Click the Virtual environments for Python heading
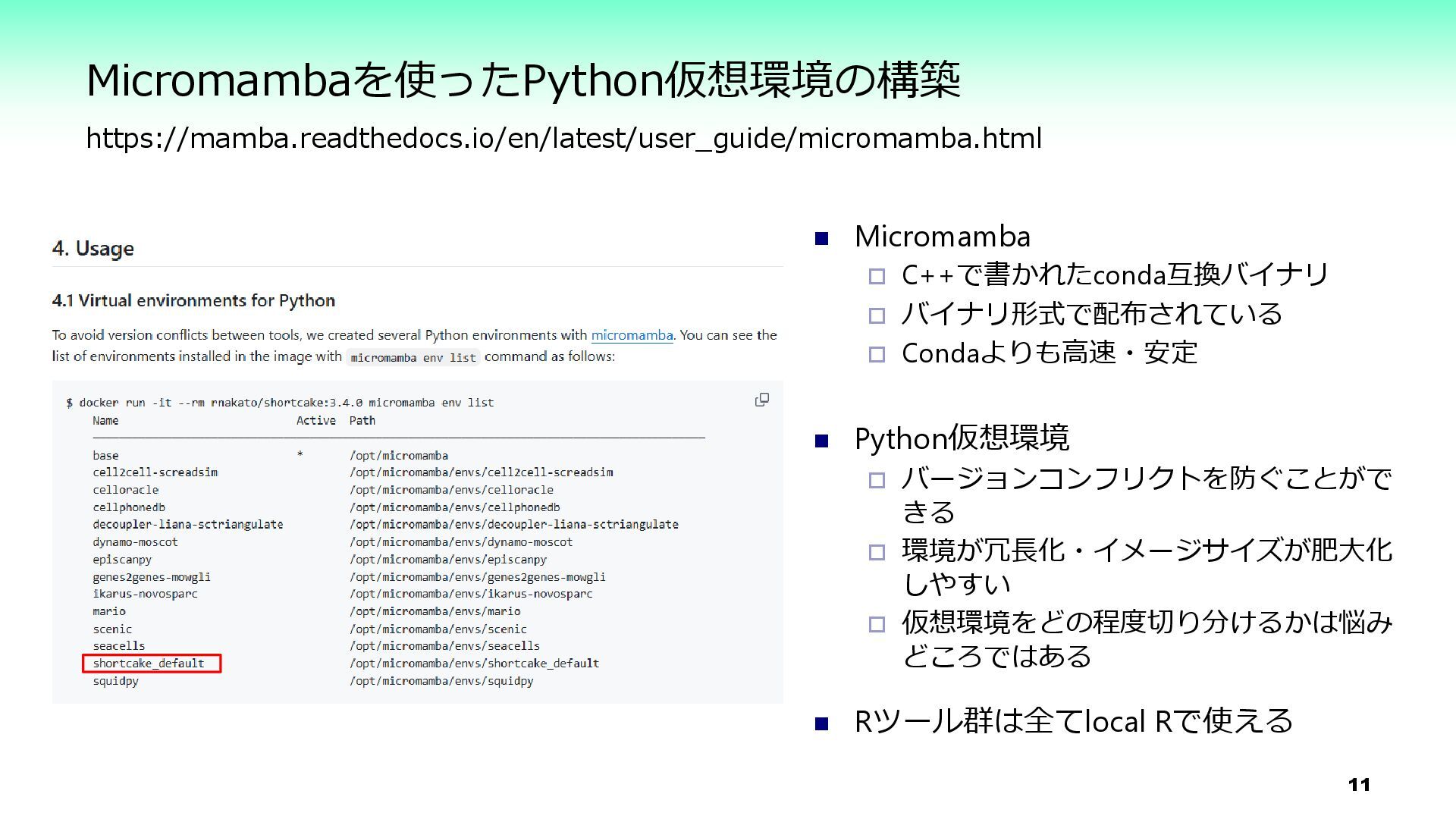The image size is (1456, 819). 193,300
